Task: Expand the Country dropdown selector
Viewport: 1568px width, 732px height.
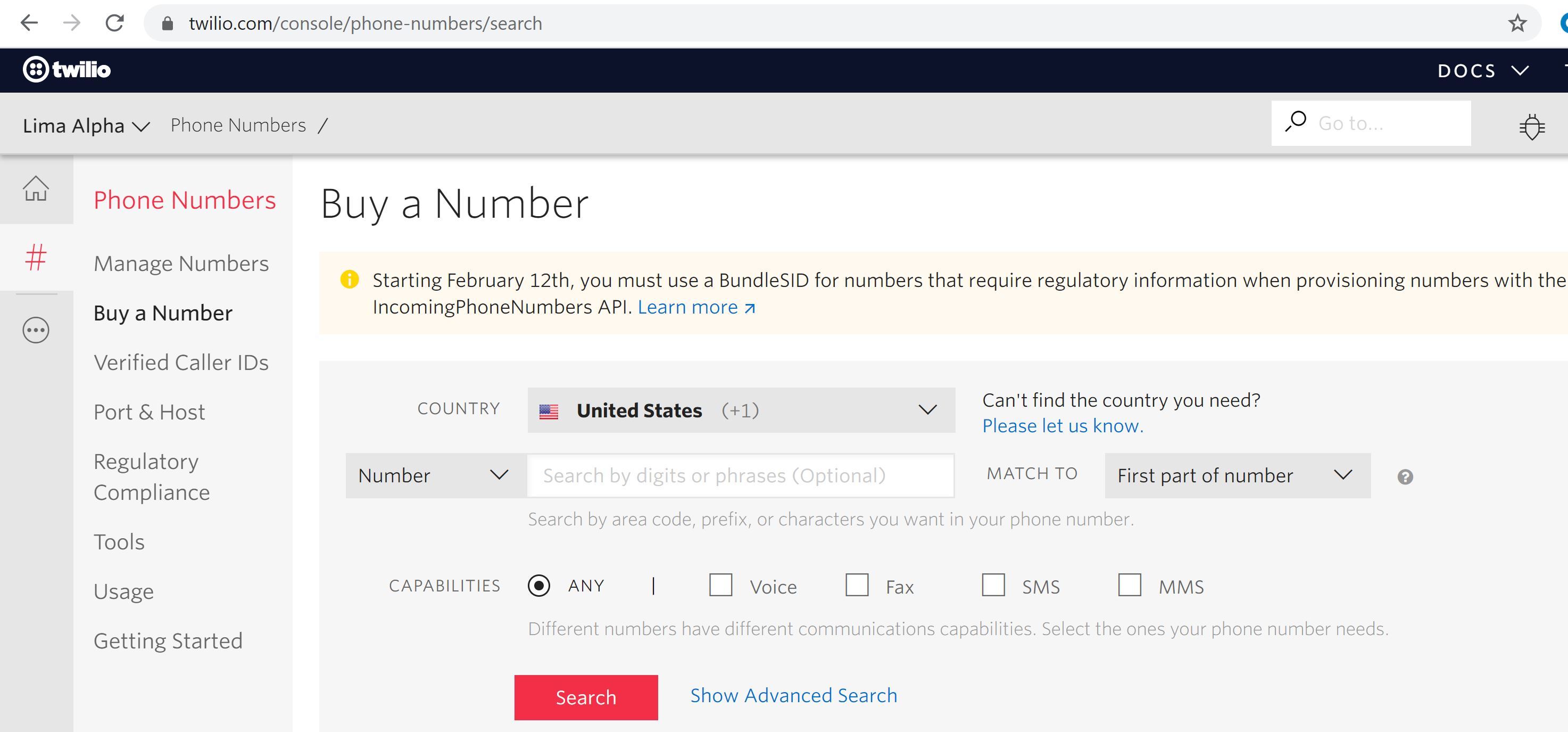Action: coord(926,410)
